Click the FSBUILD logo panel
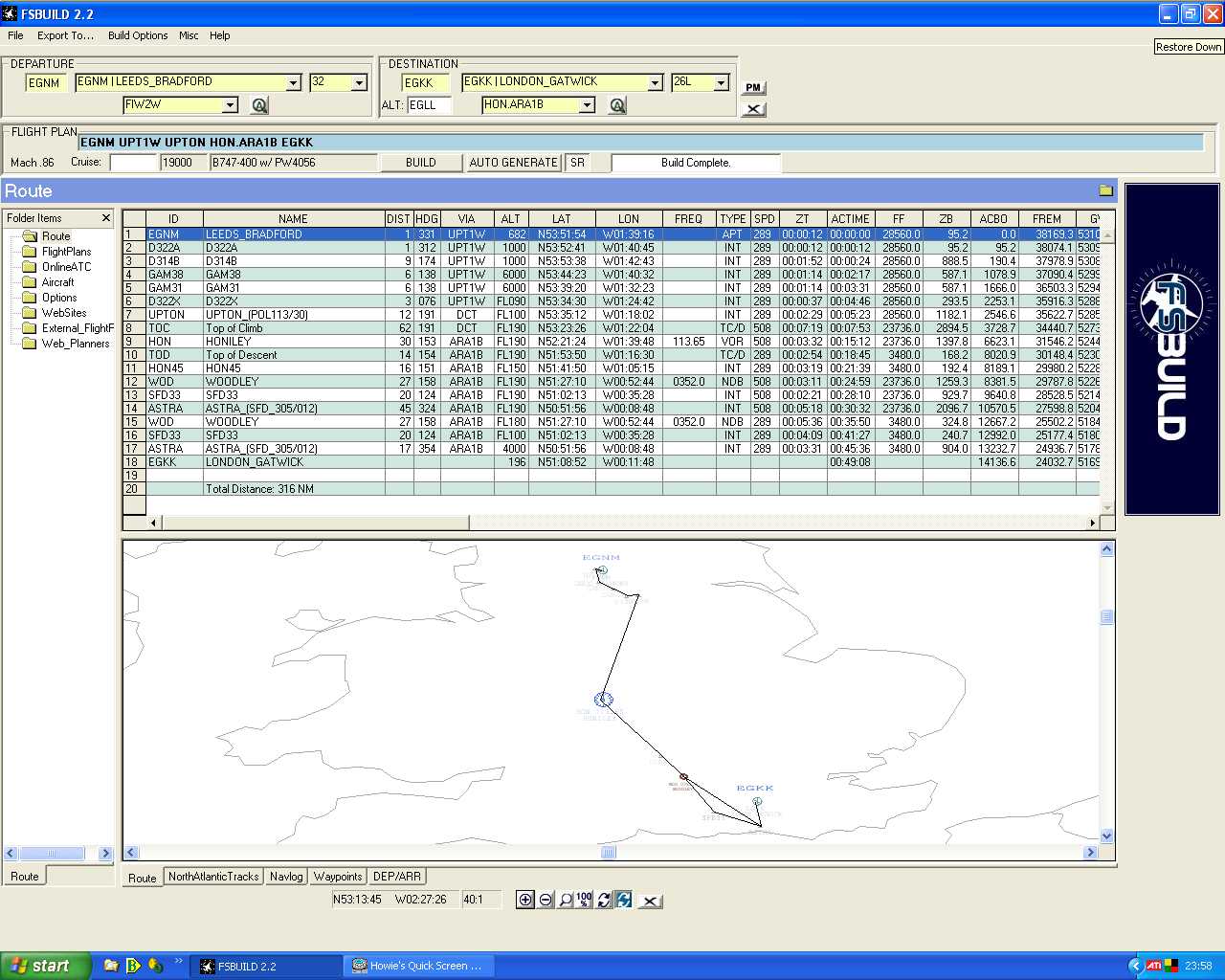 click(x=1172, y=349)
